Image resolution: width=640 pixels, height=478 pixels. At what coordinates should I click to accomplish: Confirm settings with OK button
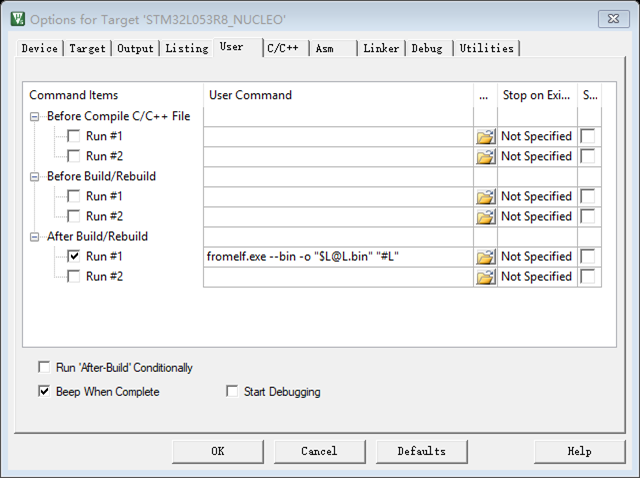(218, 451)
